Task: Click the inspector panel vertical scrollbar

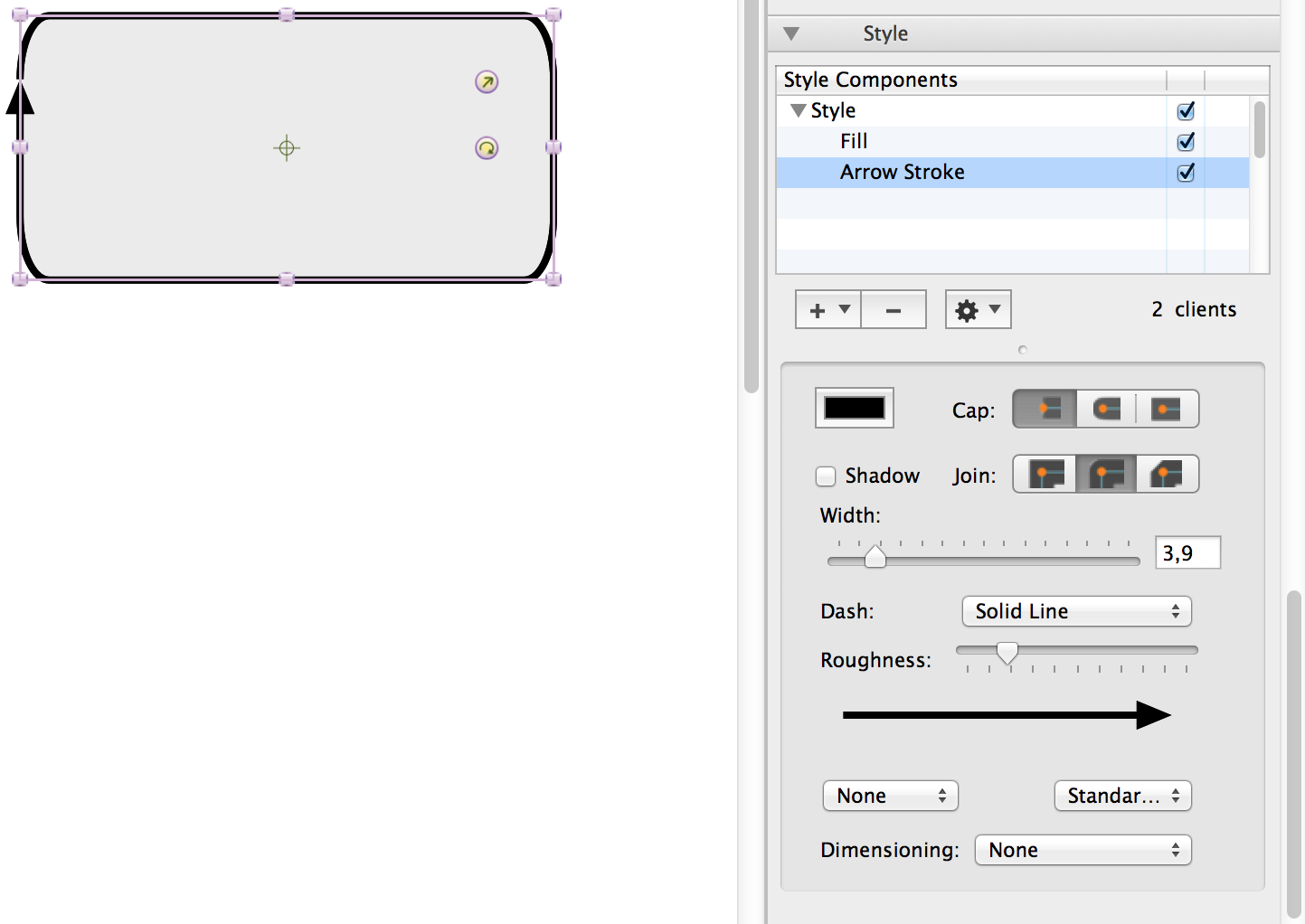Action: 1294,754
